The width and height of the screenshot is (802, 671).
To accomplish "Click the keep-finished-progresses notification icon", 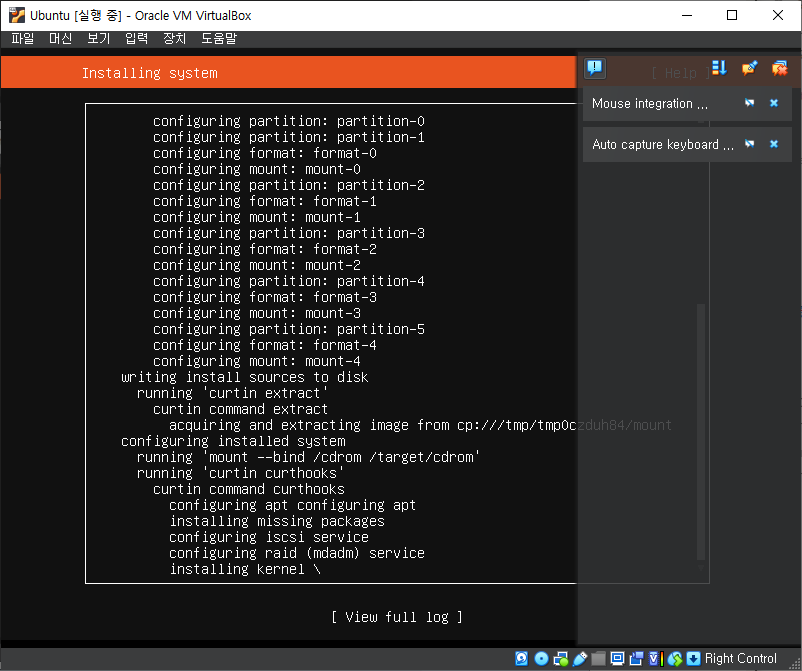I will tap(749, 68).
